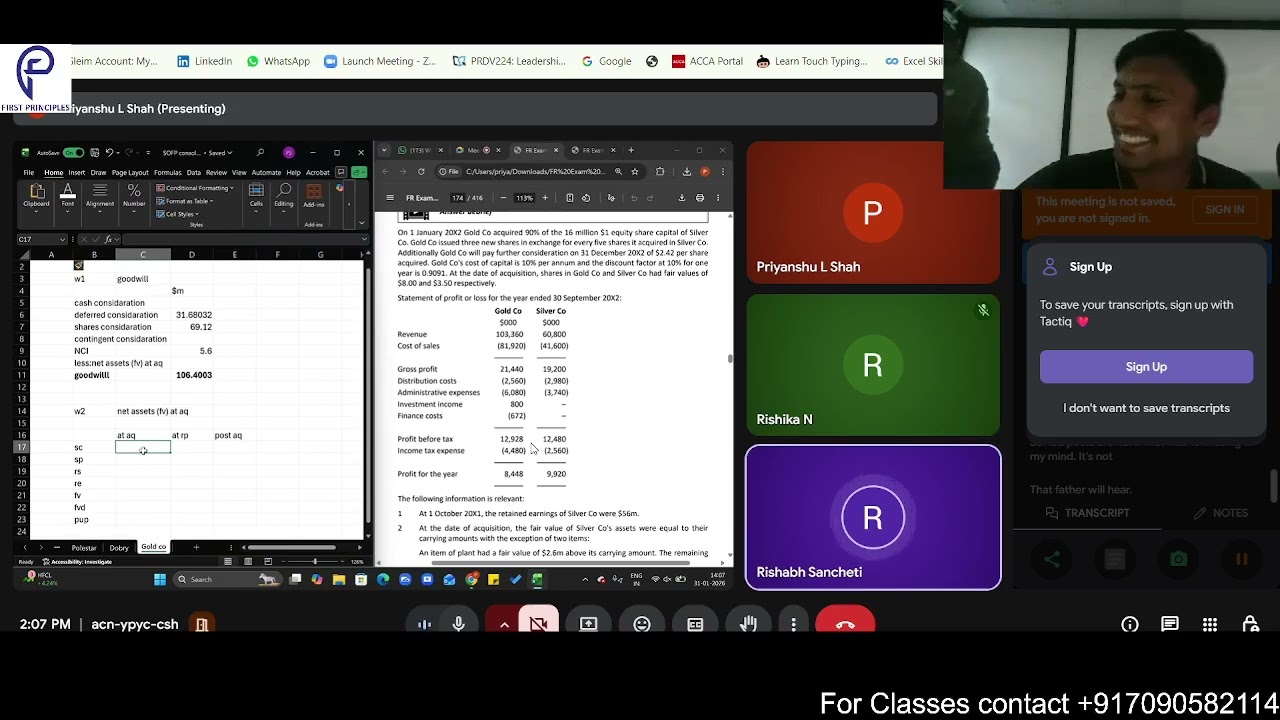Open host controls lock icon
Viewport: 1280px width, 720px height.
coord(1250,624)
